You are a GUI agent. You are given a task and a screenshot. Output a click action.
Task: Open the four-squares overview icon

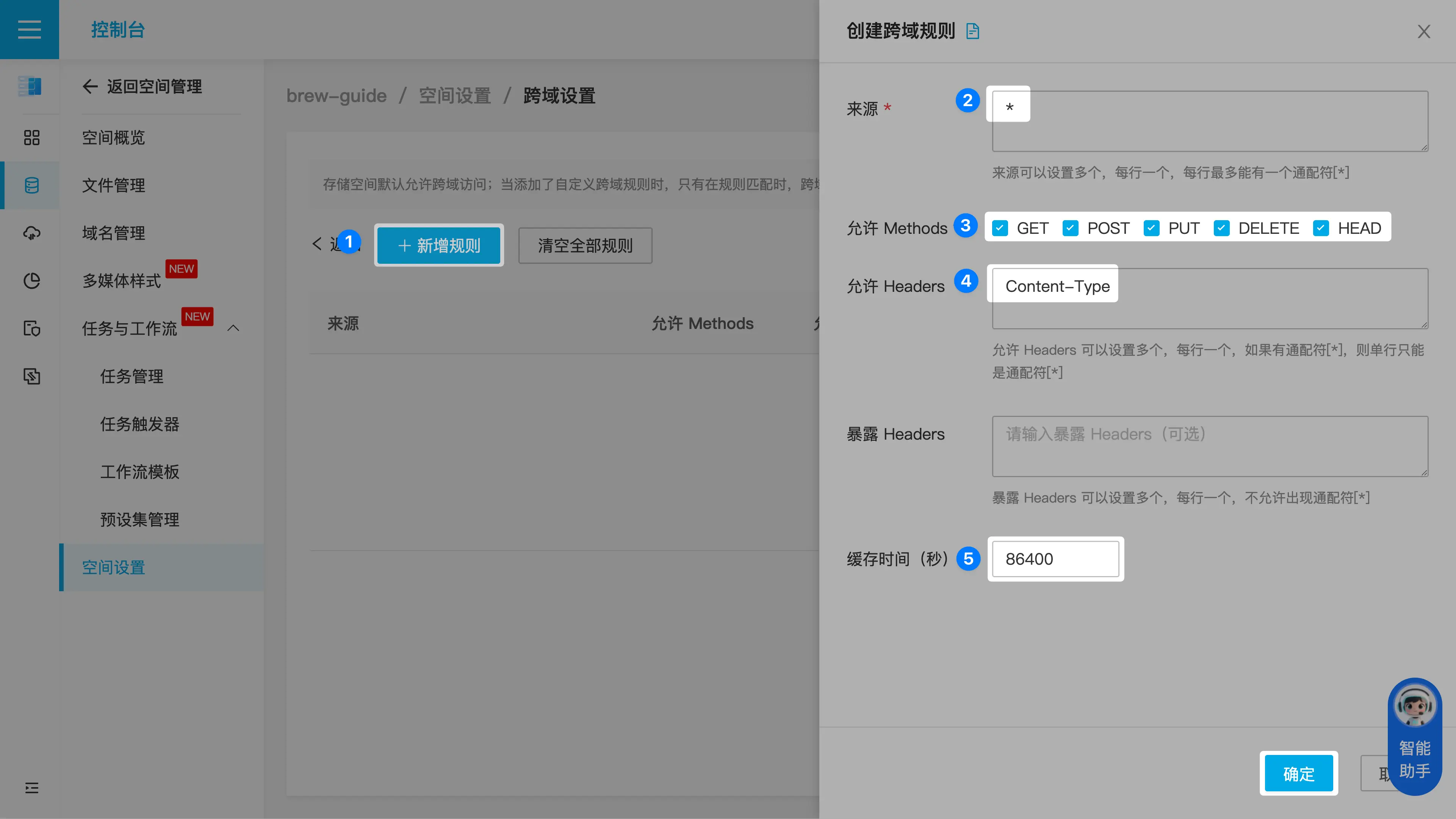(x=32, y=137)
